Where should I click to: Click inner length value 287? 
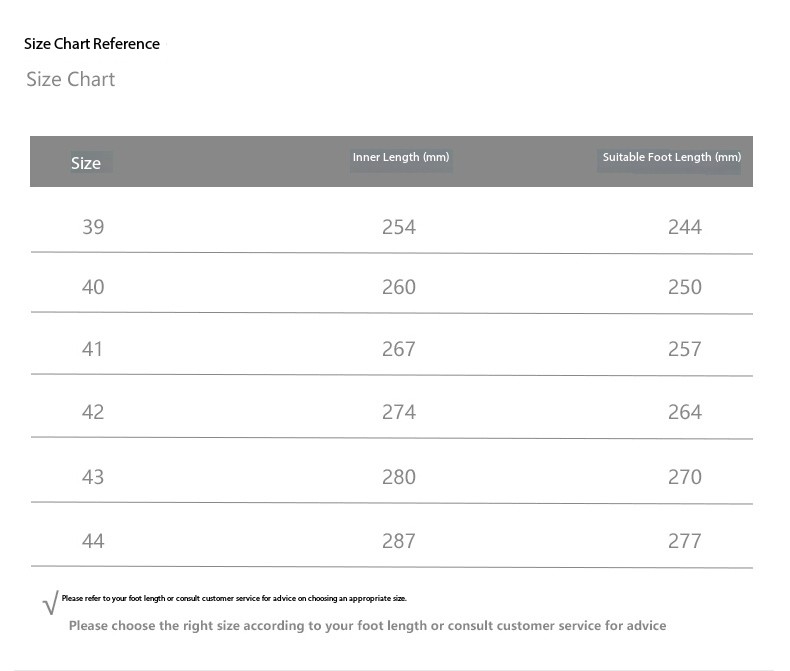coord(399,541)
